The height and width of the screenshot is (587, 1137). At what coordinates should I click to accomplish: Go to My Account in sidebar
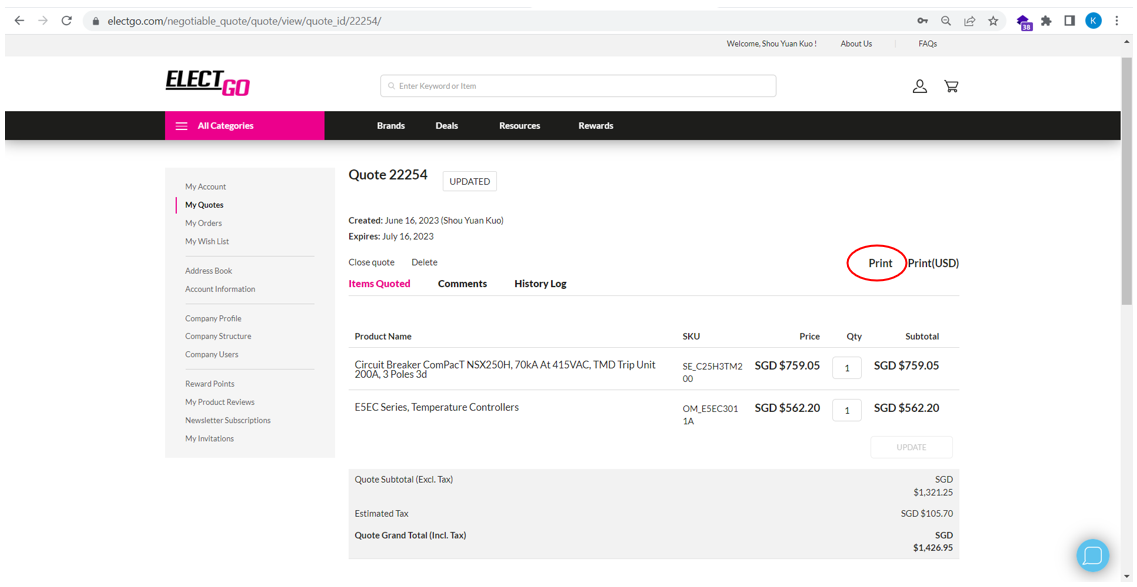point(206,187)
